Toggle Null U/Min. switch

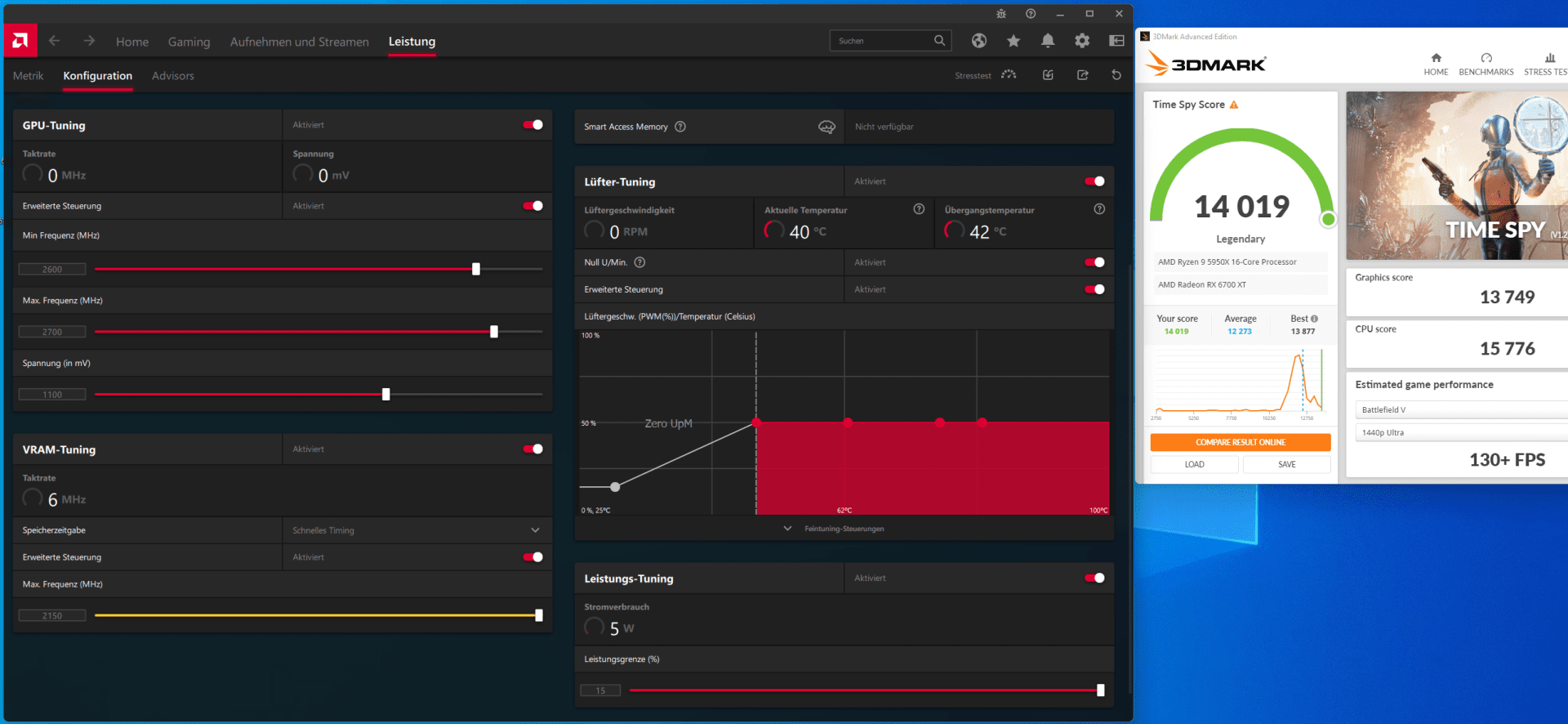[1094, 262]
